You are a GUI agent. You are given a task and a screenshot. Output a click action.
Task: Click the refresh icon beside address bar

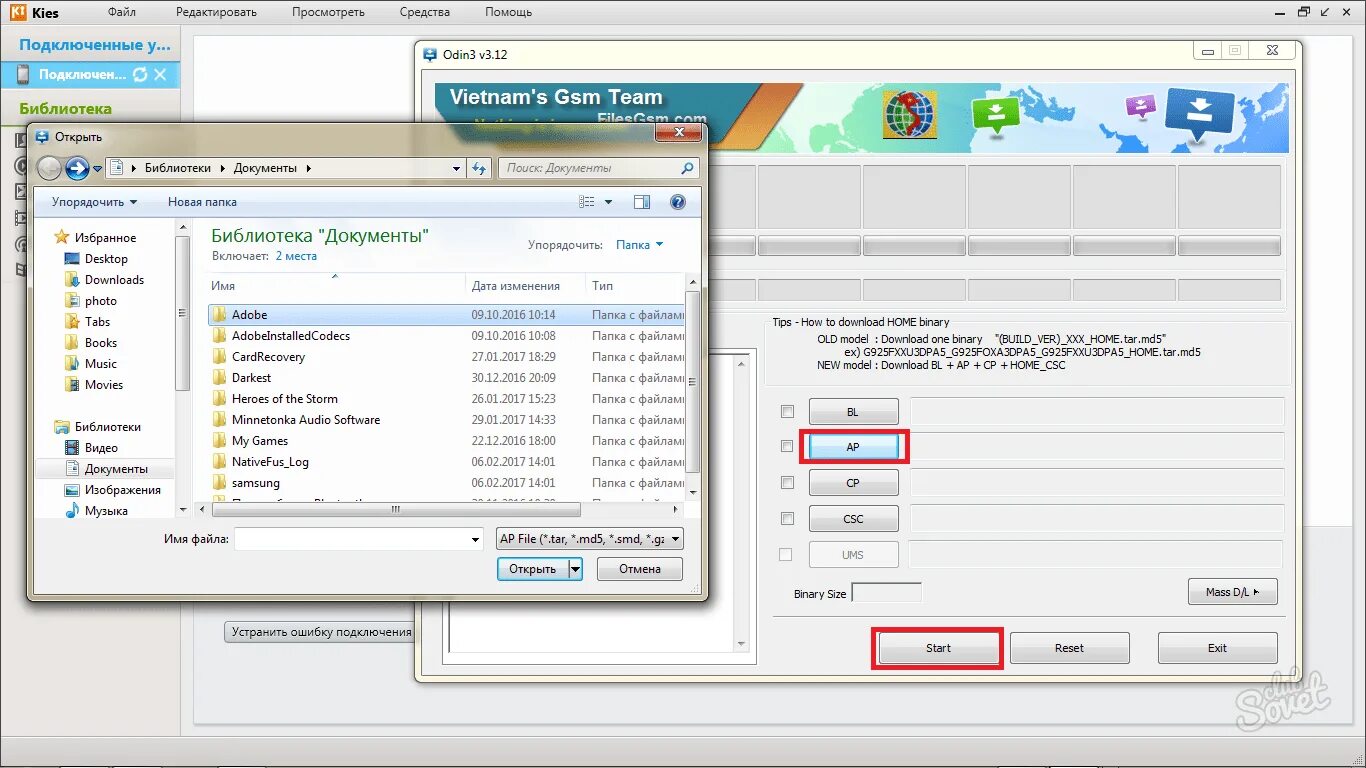(x=479, y=168)
